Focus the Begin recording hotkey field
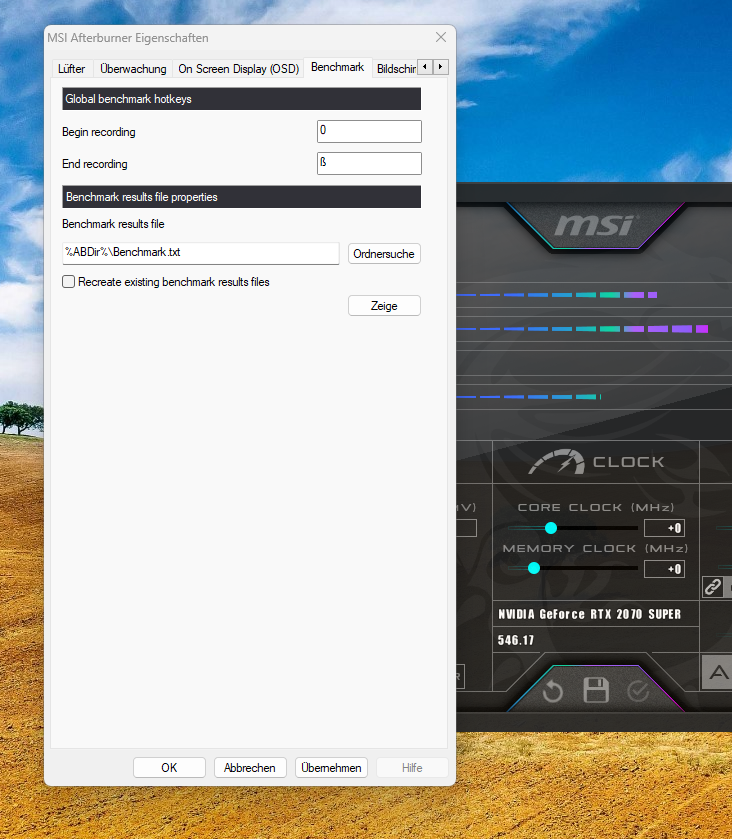The width and height of the screenshot is (732, 839). [x=369, y=132]
